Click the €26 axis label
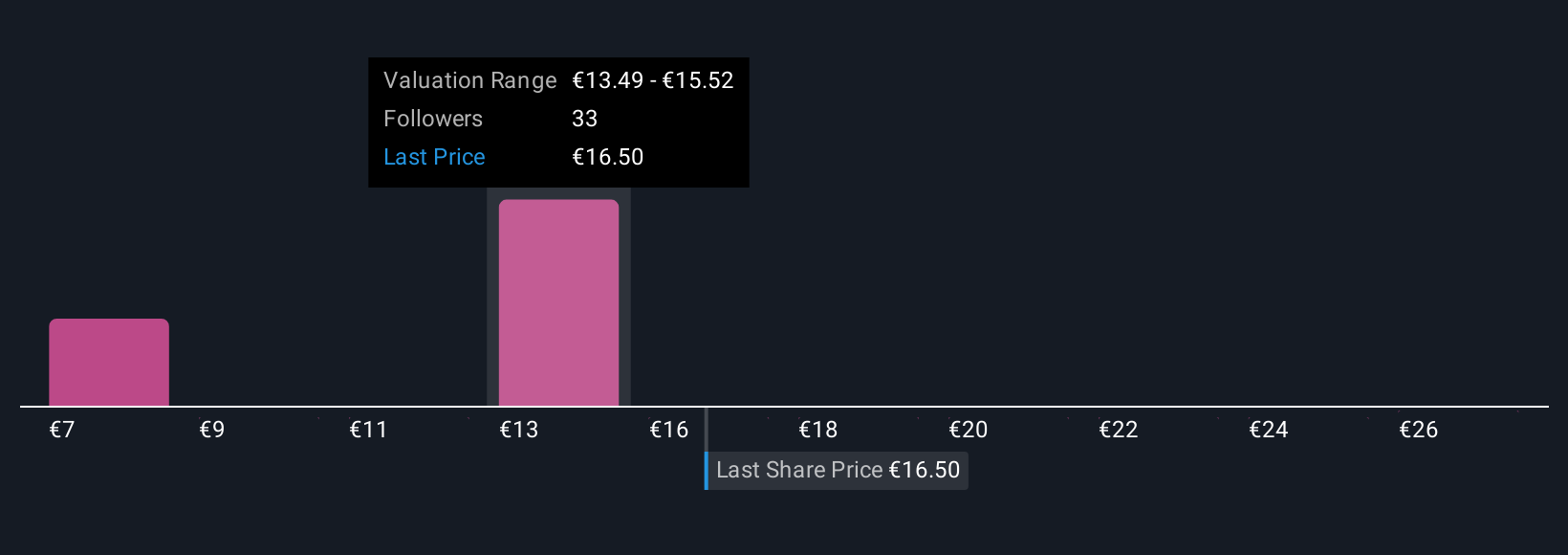1568x555 pixels. (x=1419, y=430)
